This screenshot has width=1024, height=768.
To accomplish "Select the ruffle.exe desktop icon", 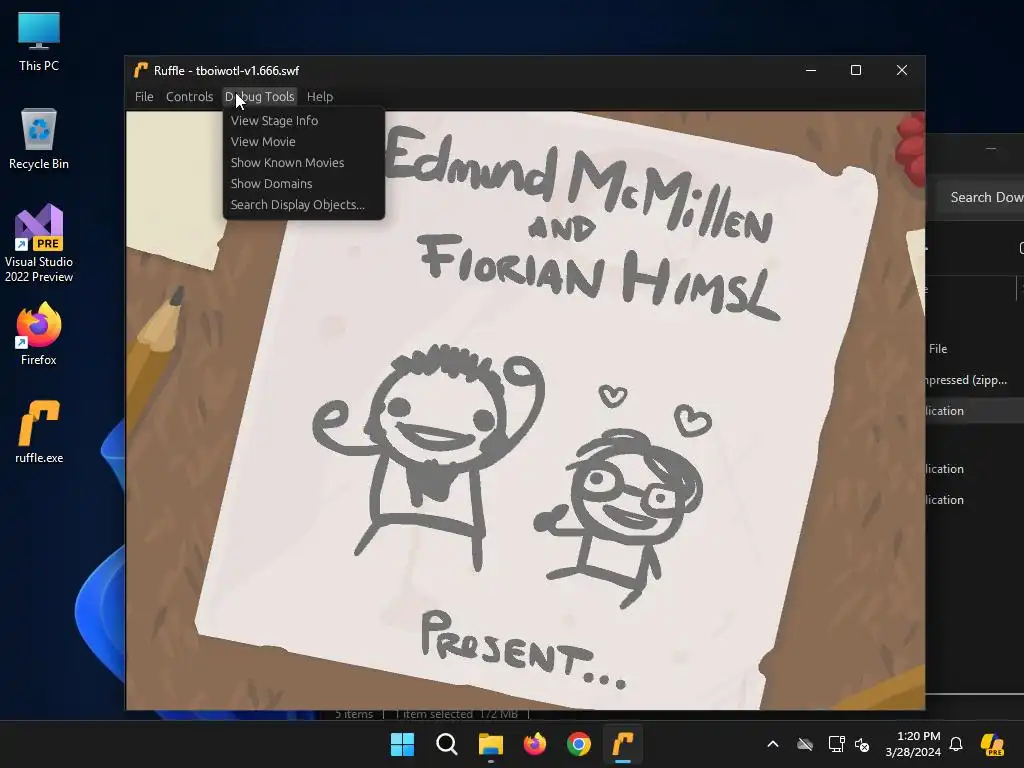I will 39,432.
